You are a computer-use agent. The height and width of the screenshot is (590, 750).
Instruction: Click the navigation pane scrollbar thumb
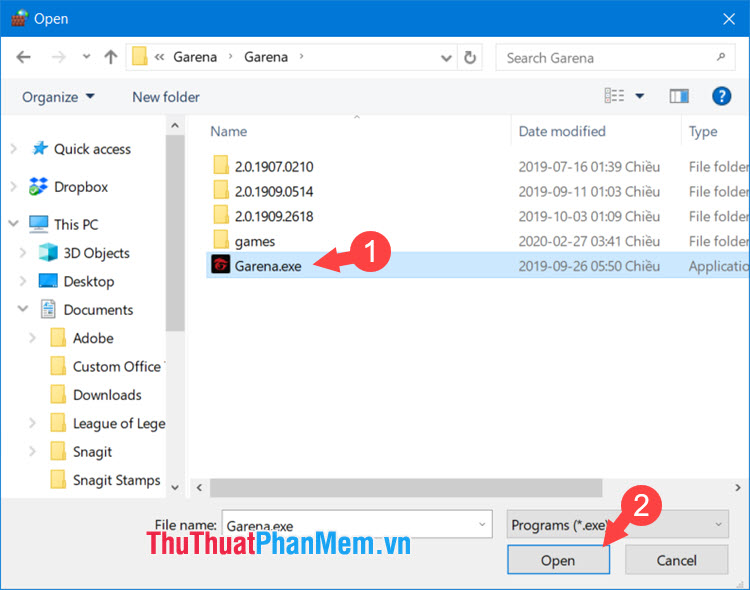(x=175, y=233)
